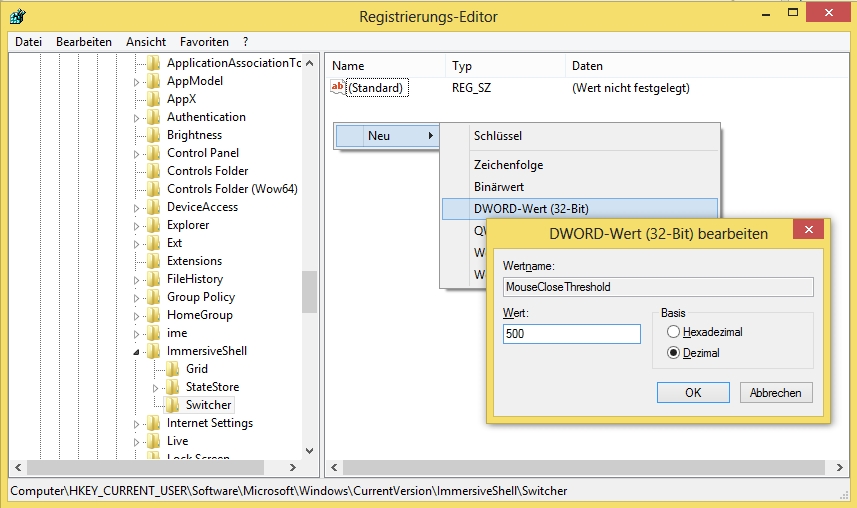Click the Wertname field MouseCloseThreshold
The width and height of the screenshot is (857, 508).
(658, 287)
